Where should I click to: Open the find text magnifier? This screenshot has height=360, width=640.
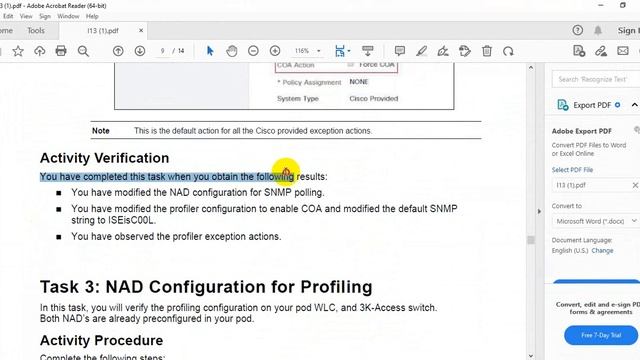click(83, 51)
